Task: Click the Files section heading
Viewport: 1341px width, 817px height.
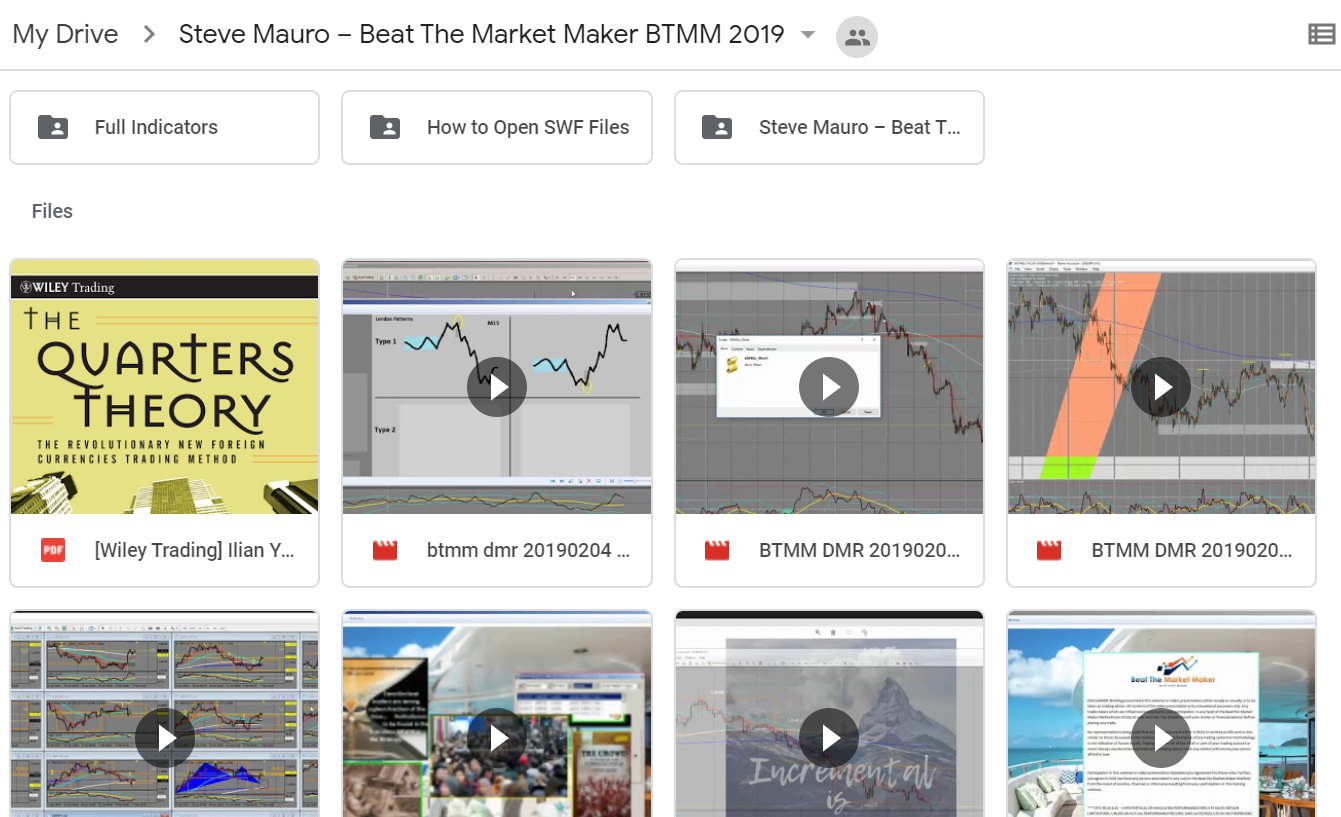Action: (52, 211)
